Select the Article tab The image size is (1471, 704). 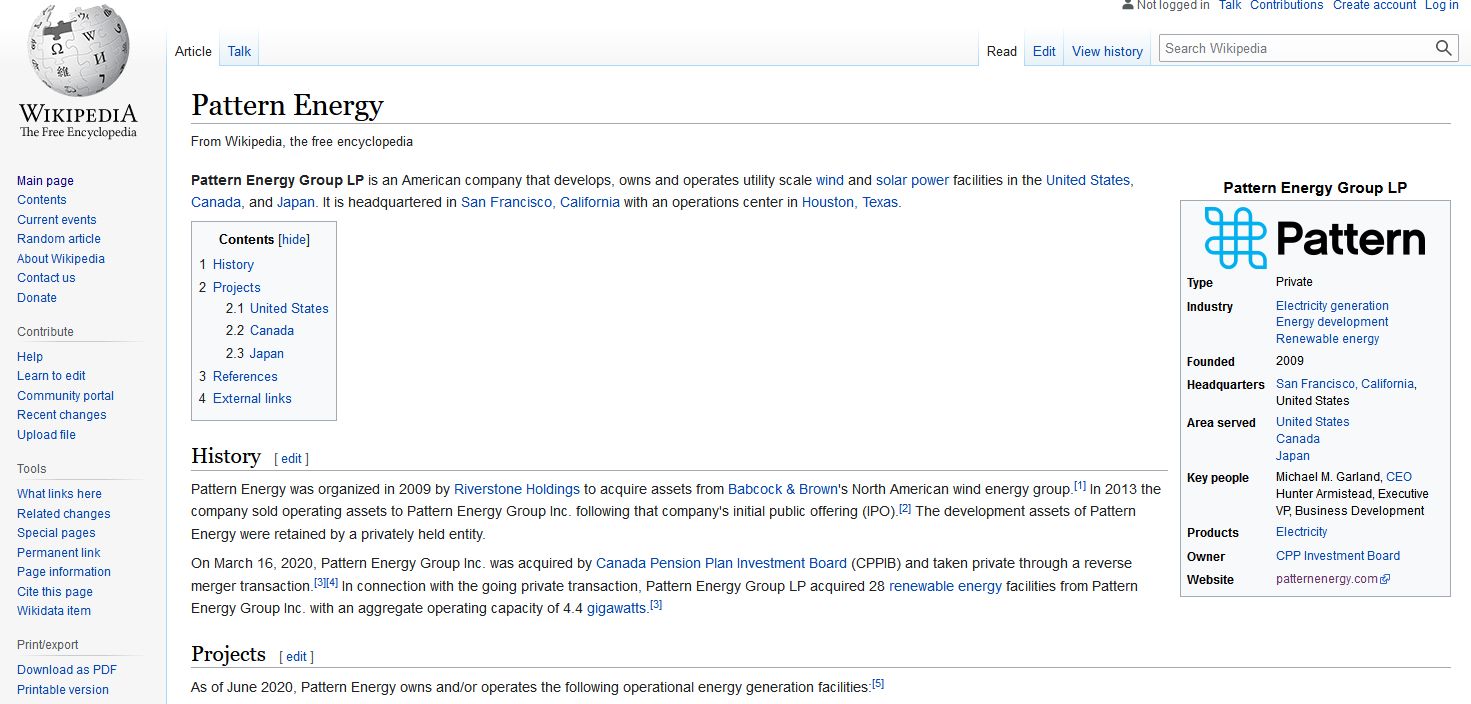click(193, 51)
